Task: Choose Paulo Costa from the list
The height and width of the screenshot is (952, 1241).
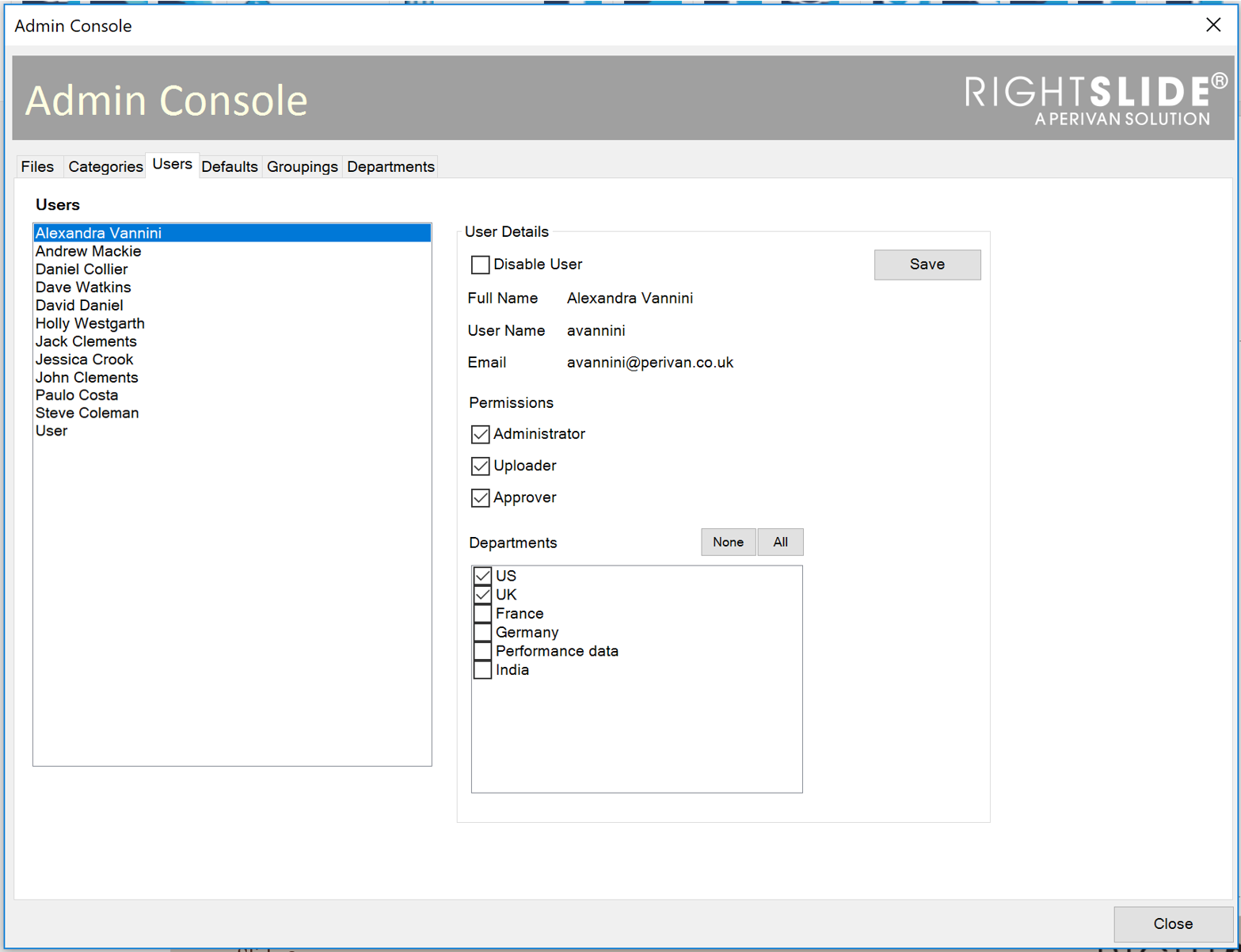Action: pos(232,395)
